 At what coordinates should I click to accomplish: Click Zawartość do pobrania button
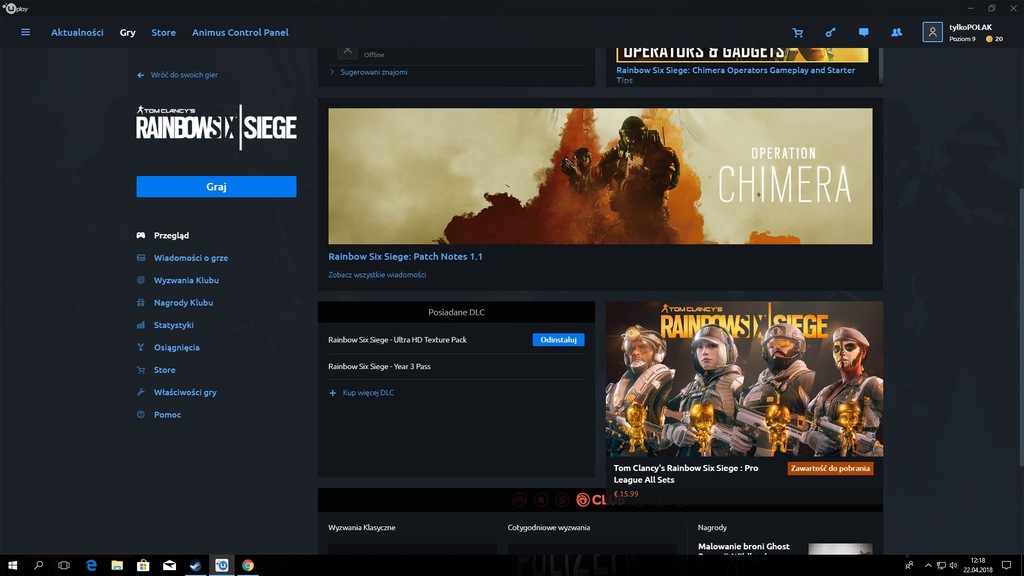pyautogui.click(x=830, y=468)
